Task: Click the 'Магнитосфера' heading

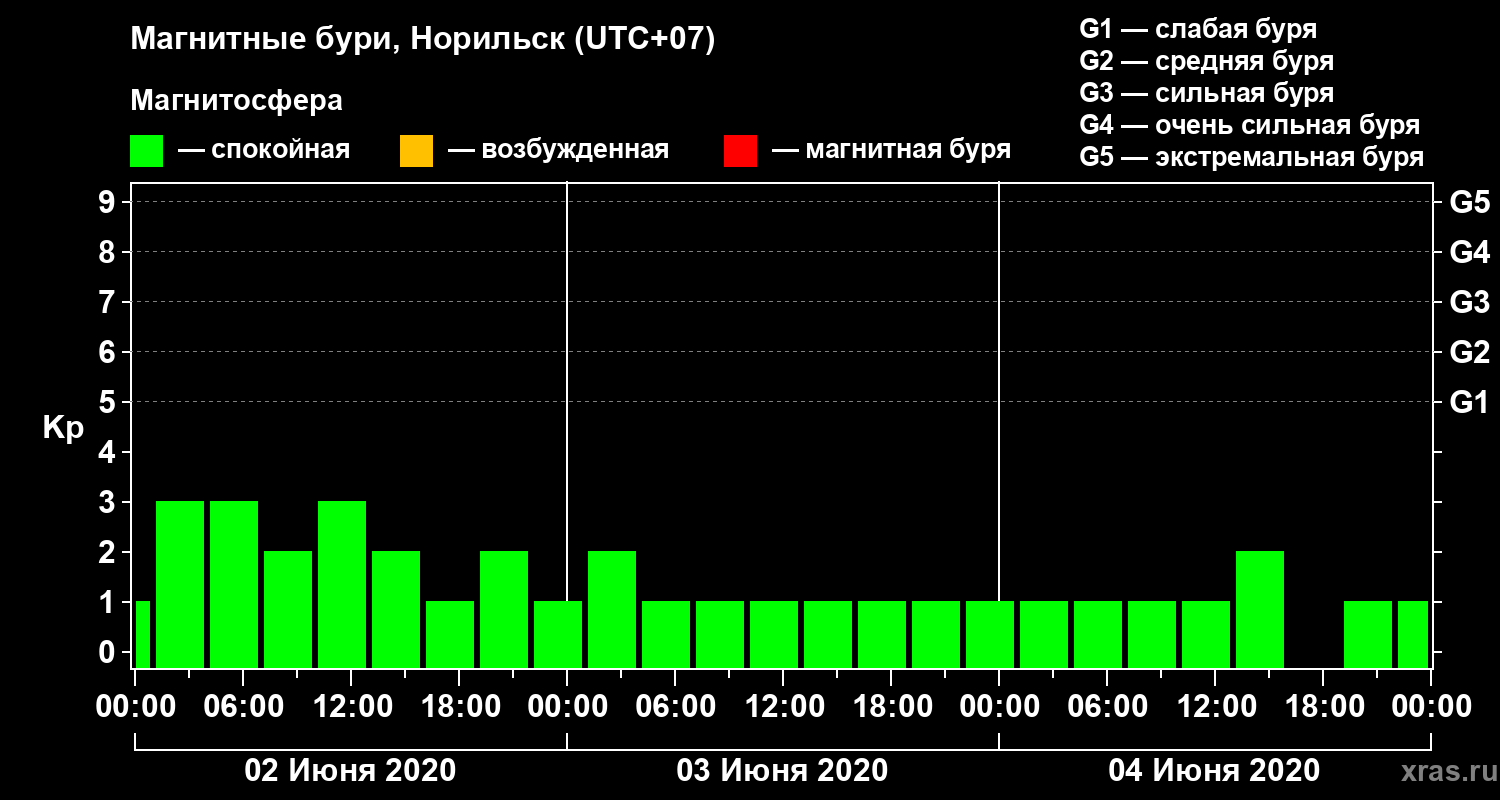Action: [236, 101]
